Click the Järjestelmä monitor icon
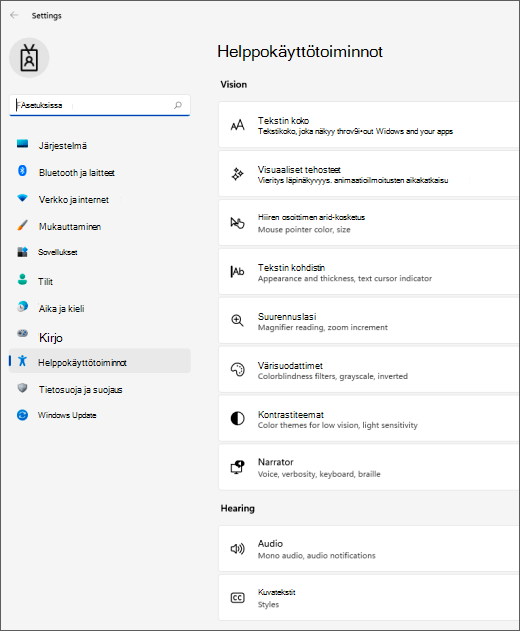The height and width of the screenshot is (631, 520). (23, 144)
